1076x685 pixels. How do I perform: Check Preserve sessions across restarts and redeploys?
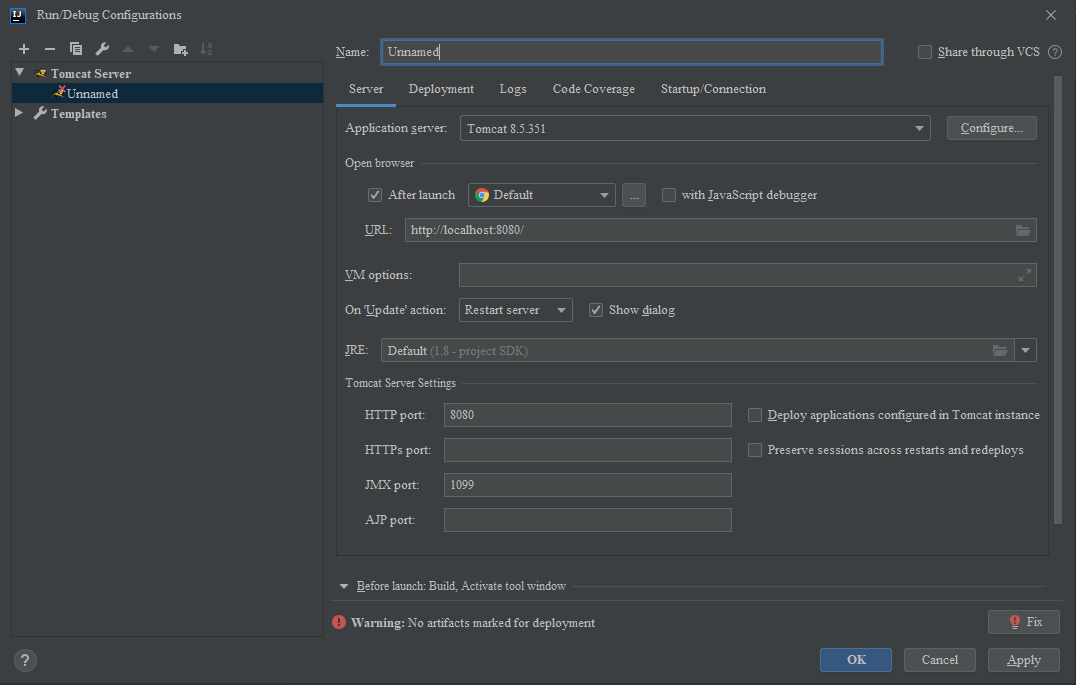[x=755, y=450]
